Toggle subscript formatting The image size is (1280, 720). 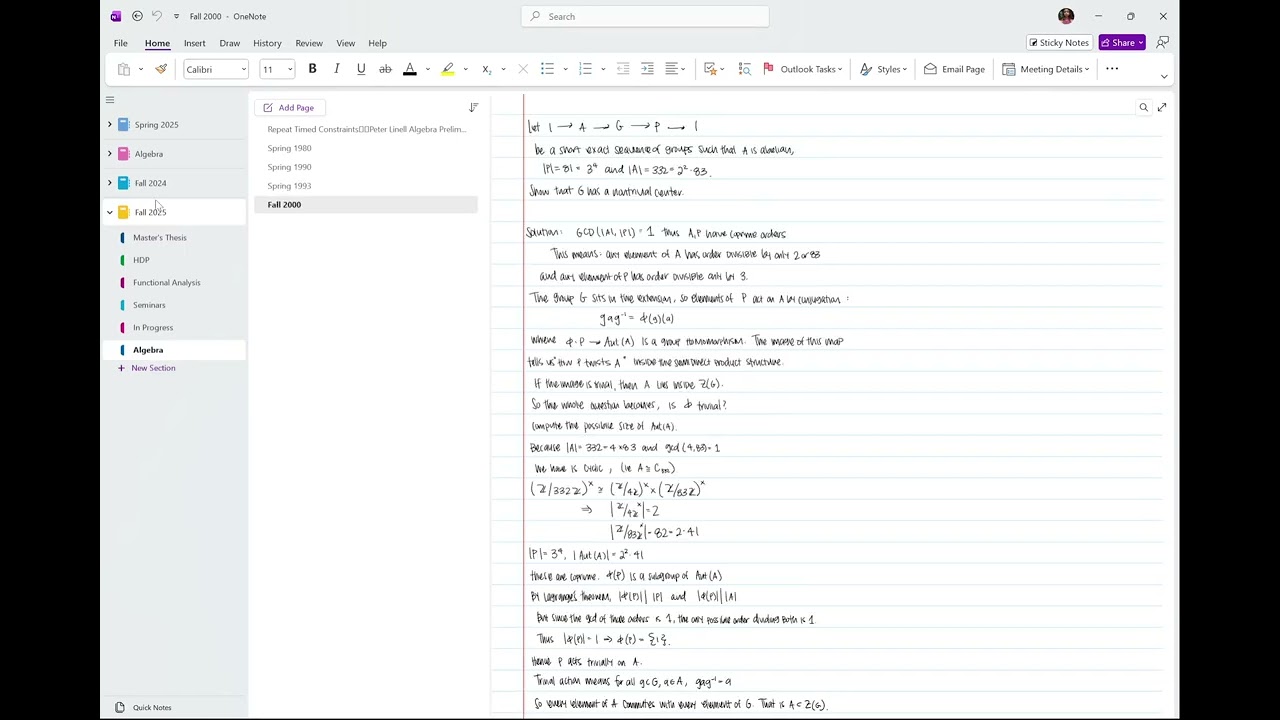tap(486, 69)
